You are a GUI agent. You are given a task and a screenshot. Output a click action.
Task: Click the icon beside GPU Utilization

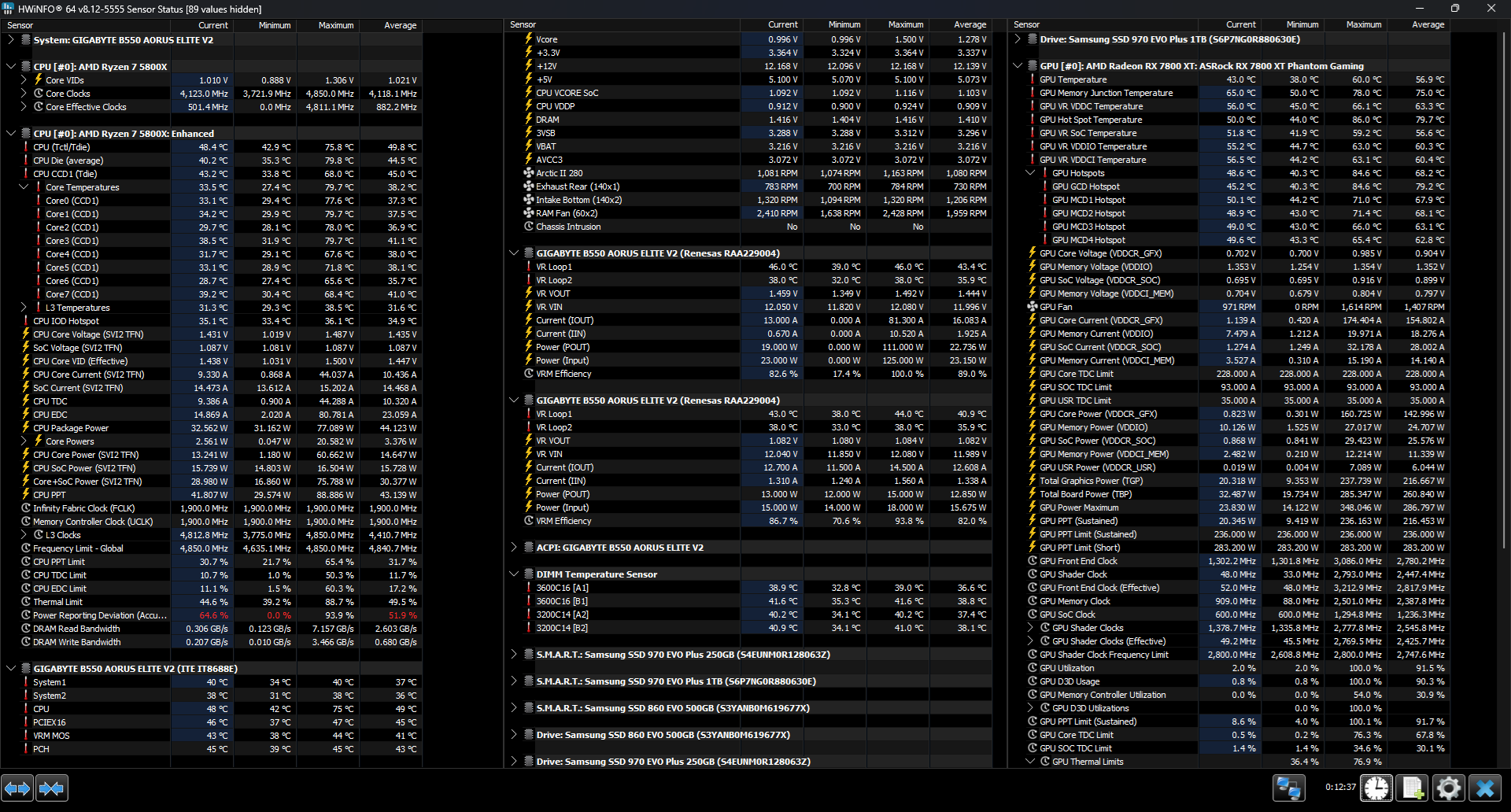(x=1033, y=668)
